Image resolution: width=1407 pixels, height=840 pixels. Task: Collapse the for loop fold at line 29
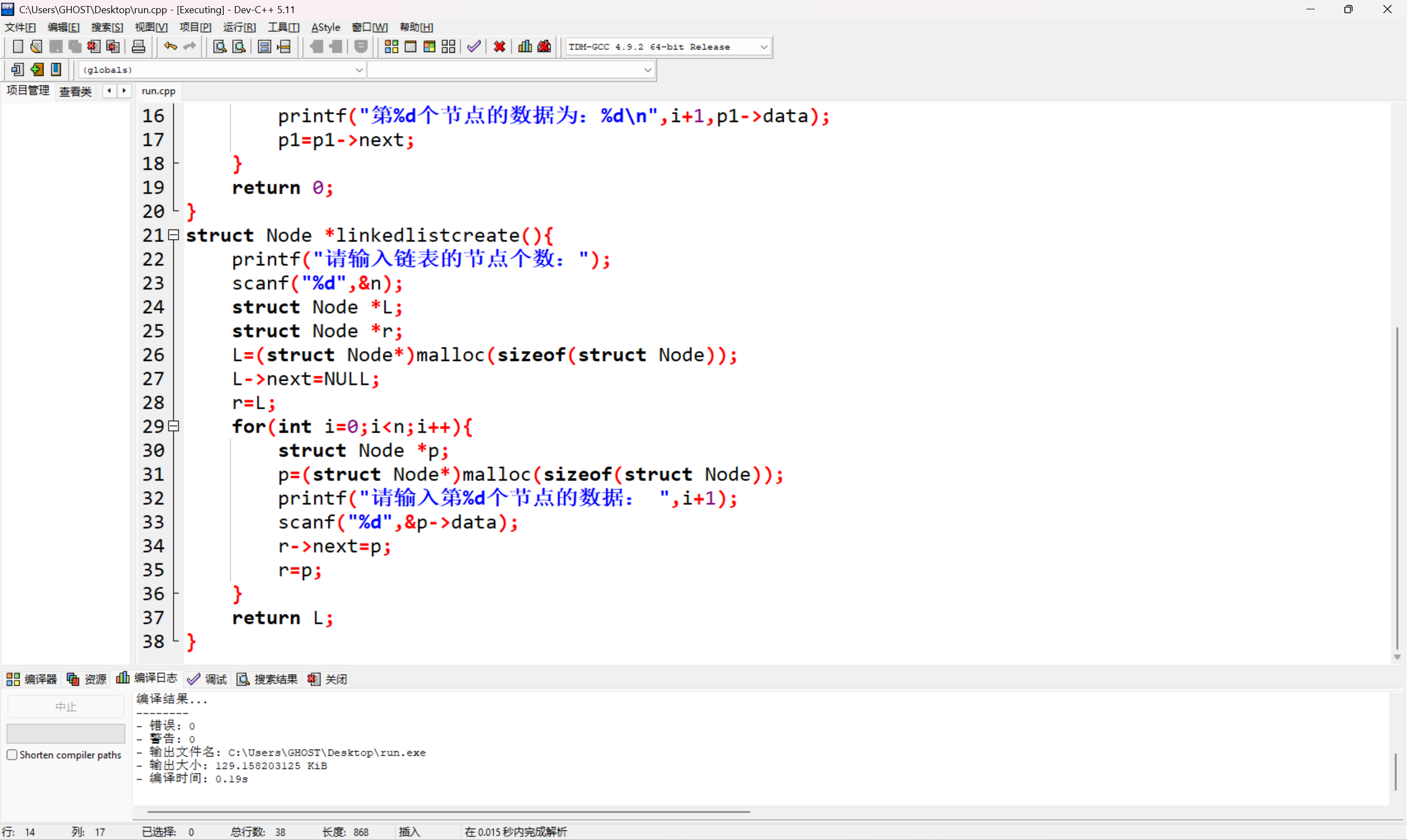[174, 426]
